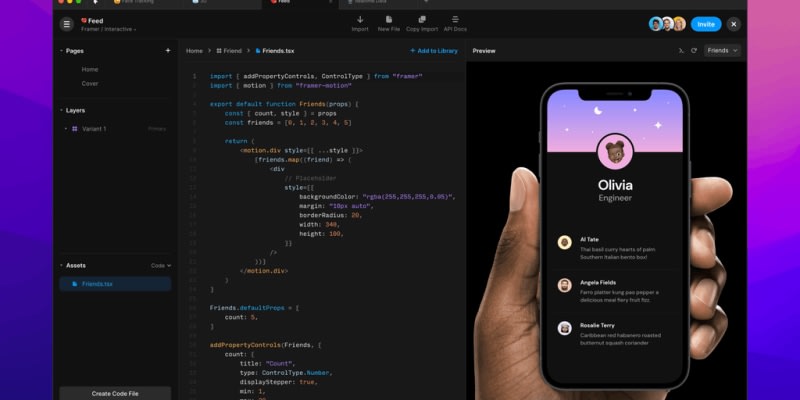The height and width of the screenshot is (400, 800).
Task: Click the Invite button
Action: [x=705, y=24]
